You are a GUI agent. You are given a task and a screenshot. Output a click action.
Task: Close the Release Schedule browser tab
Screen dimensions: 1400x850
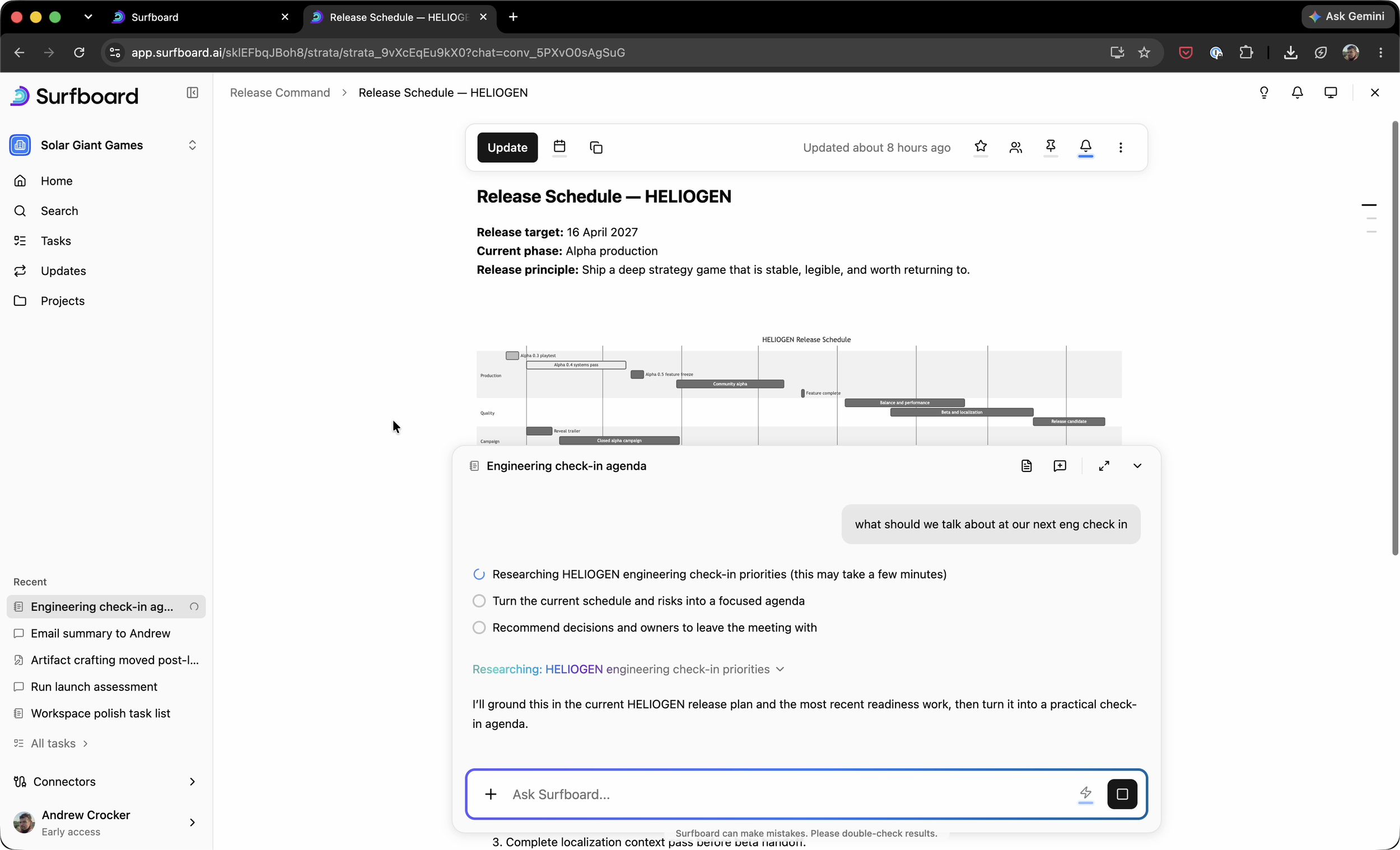point(483,17)
